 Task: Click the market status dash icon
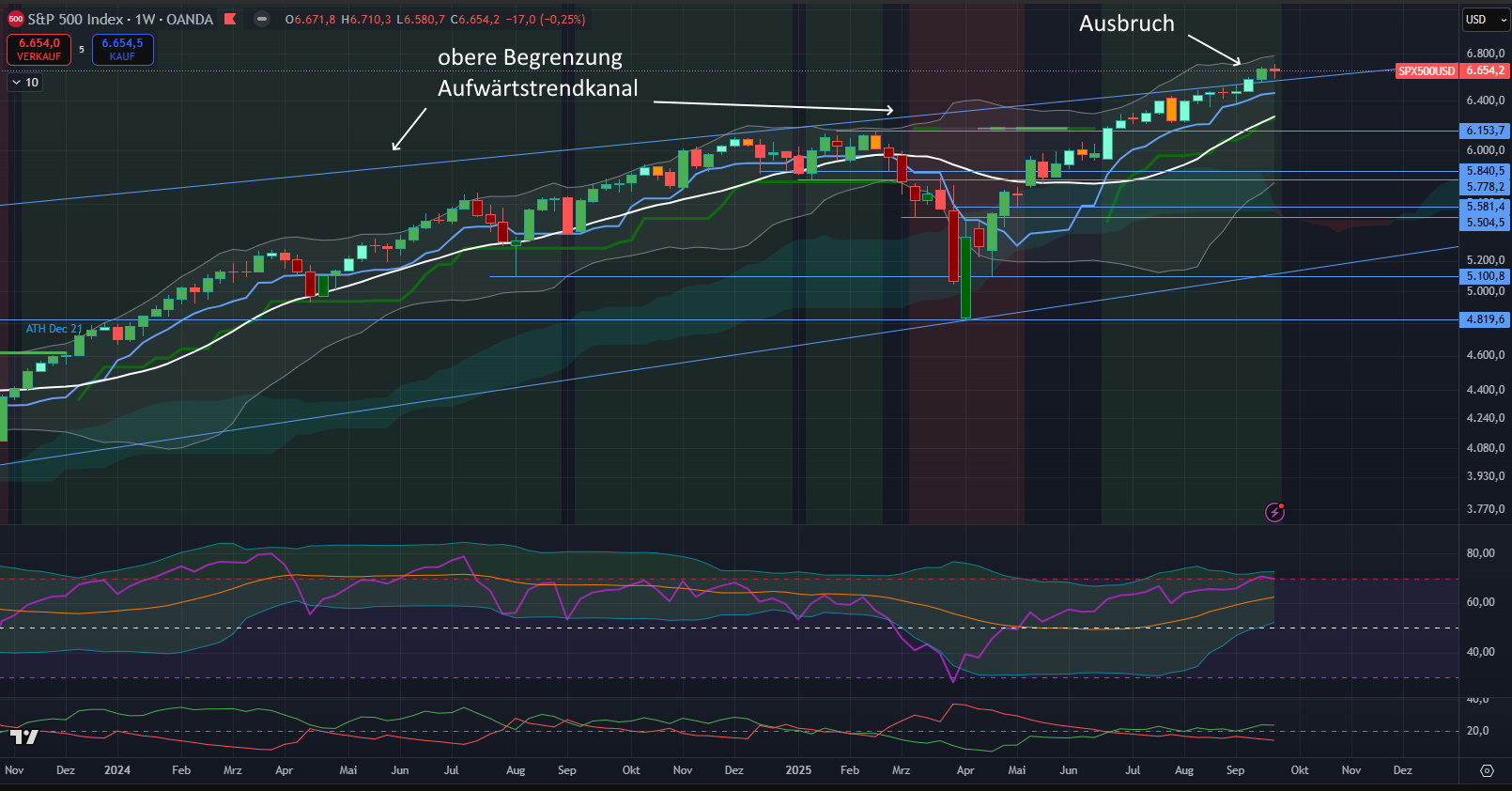tap(262, 19)
